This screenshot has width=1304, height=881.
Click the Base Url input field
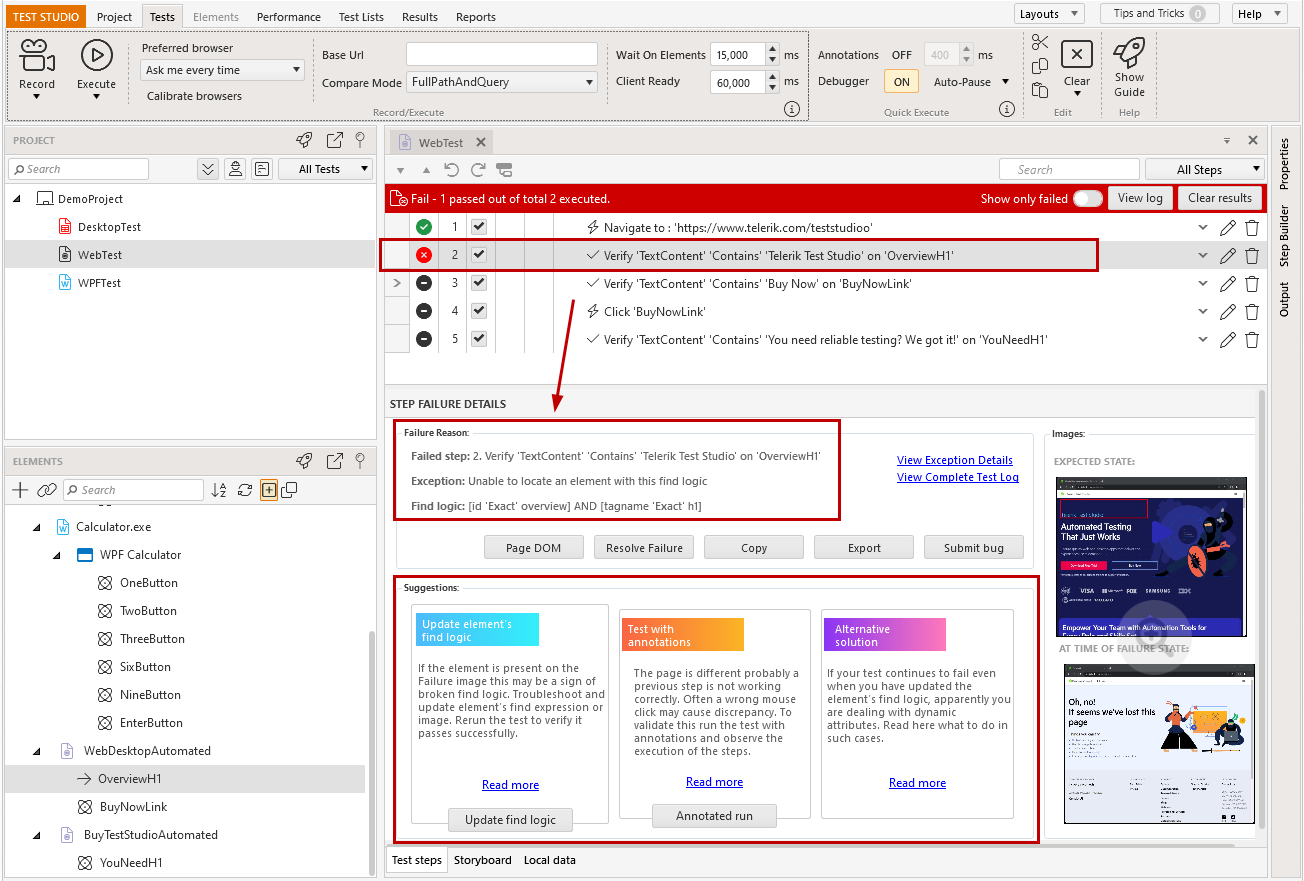pyautogui.click(x=501, y=55)
